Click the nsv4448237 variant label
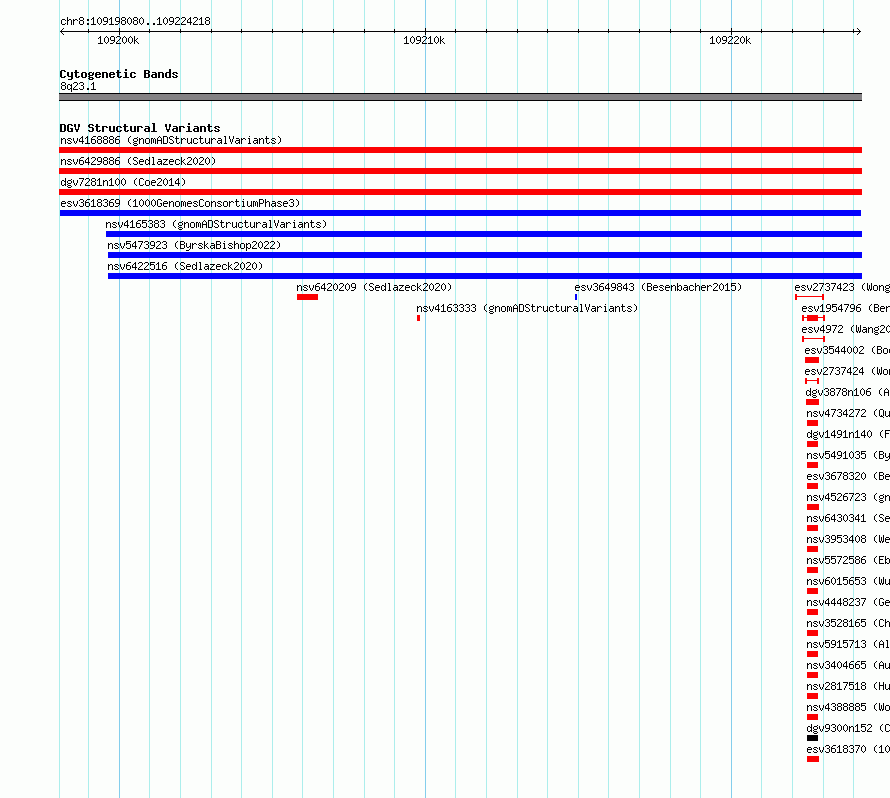 pyautogui.click(x=848, y=602)
